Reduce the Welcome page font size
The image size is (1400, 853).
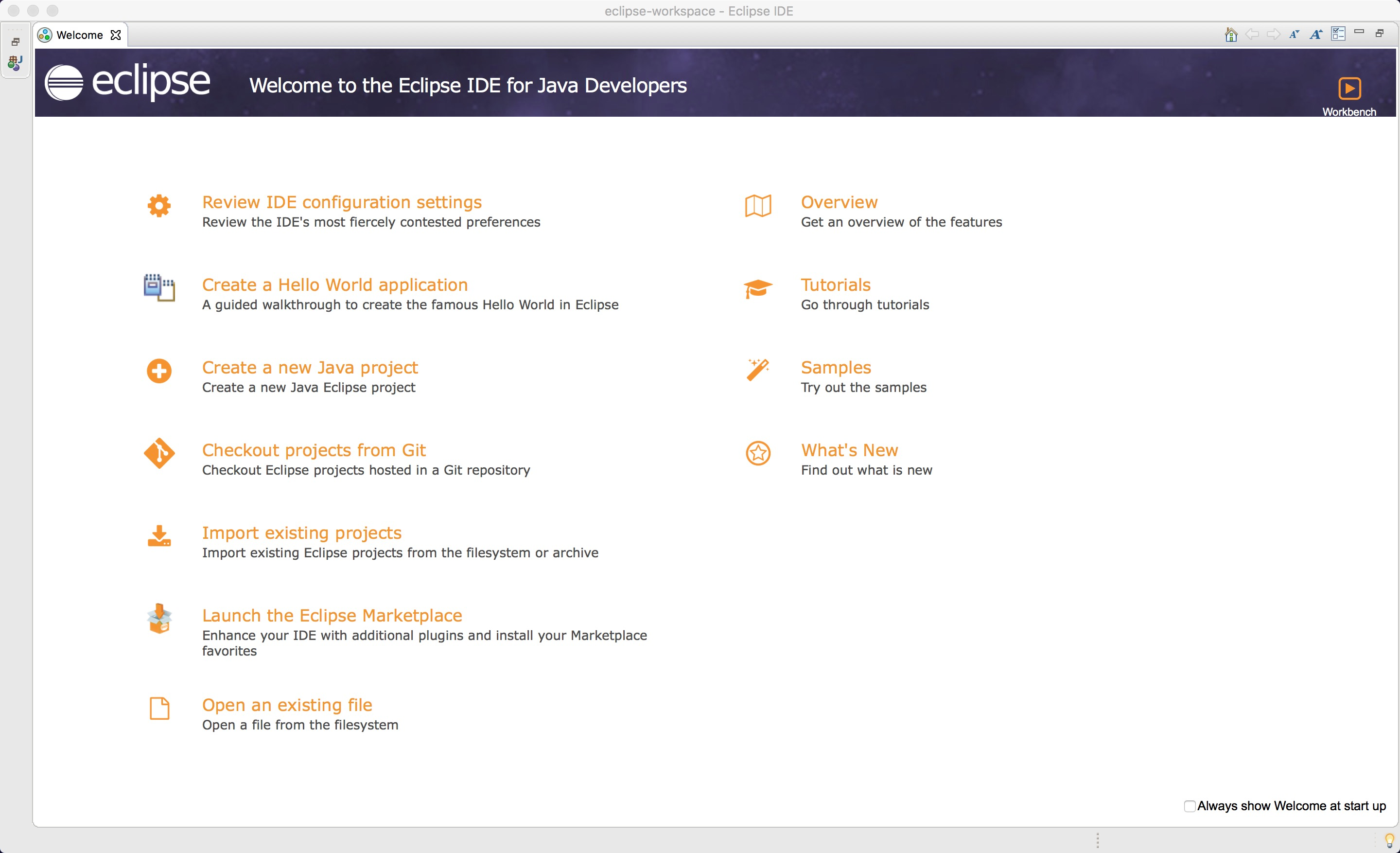click(x=1295, y=35)
